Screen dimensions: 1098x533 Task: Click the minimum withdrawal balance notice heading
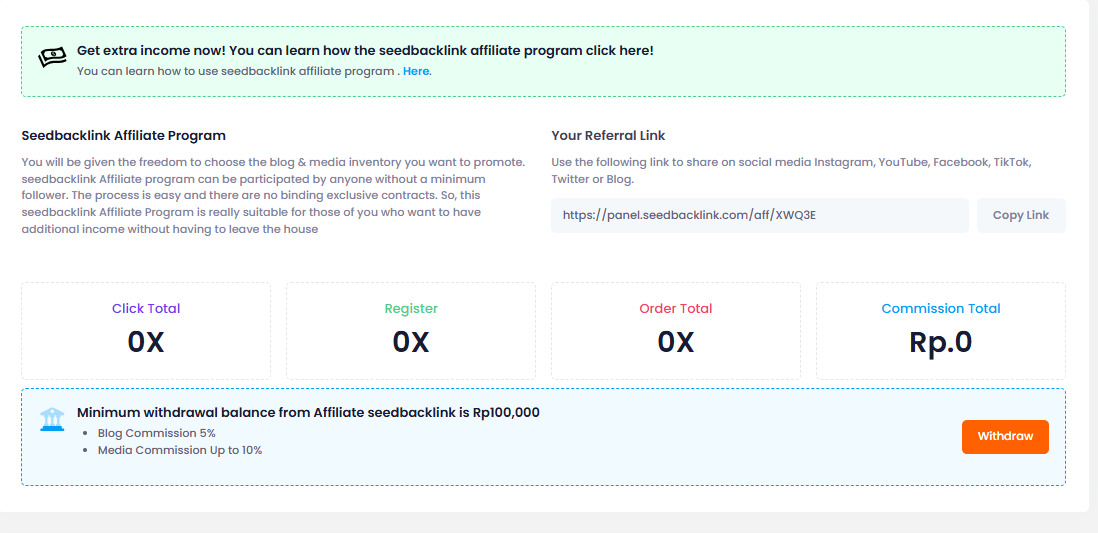coord(308,413)
